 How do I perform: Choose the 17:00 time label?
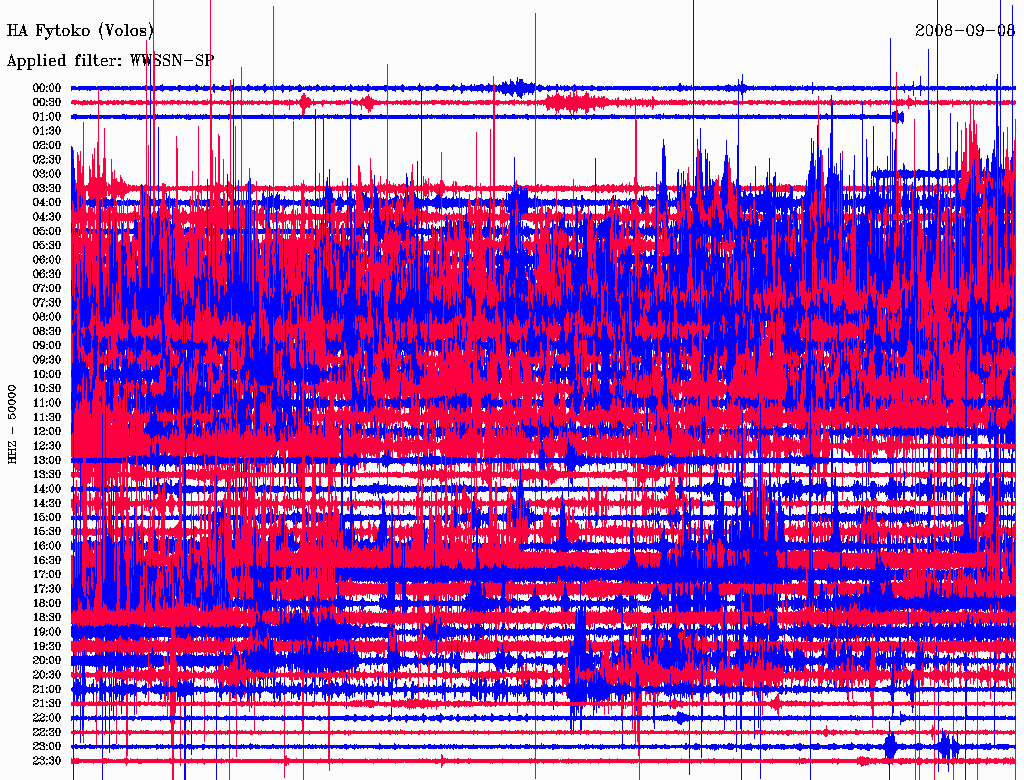click(x=47, y=575)
